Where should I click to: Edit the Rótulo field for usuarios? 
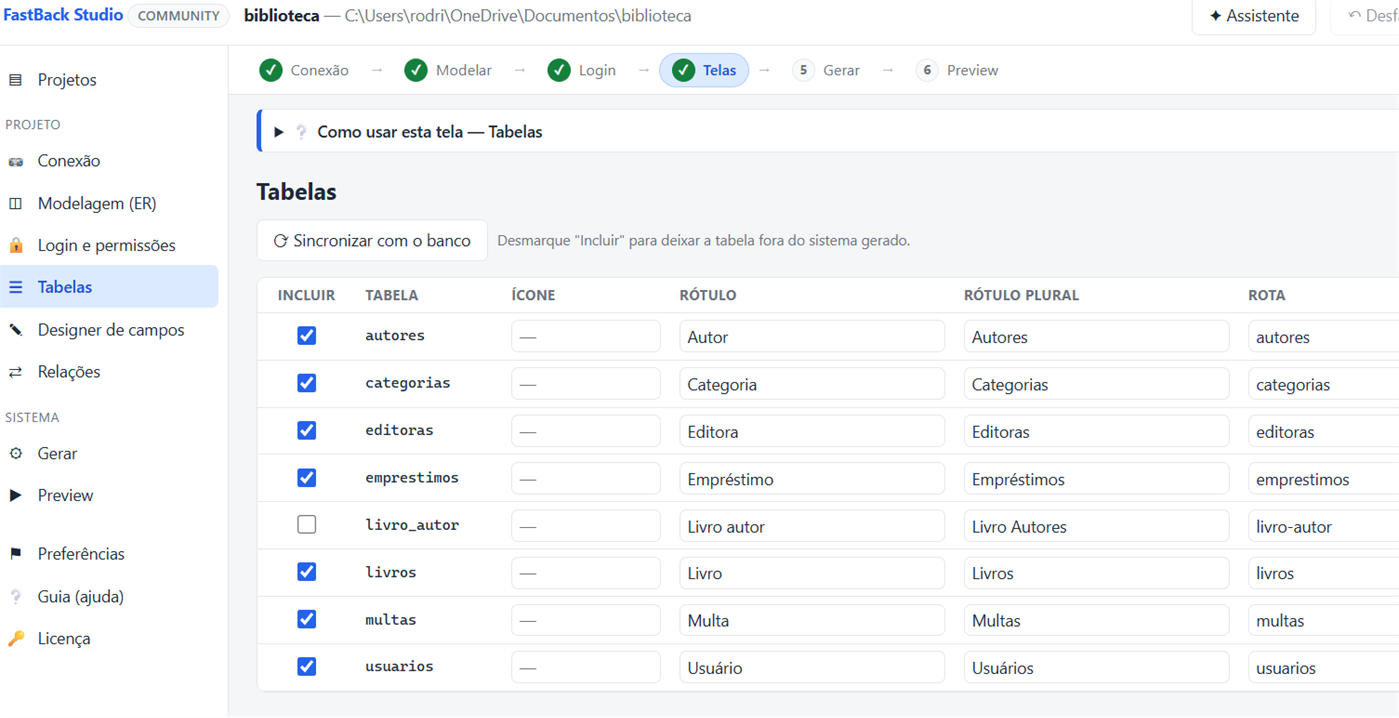pyautogui.click(x=812, y=667)
